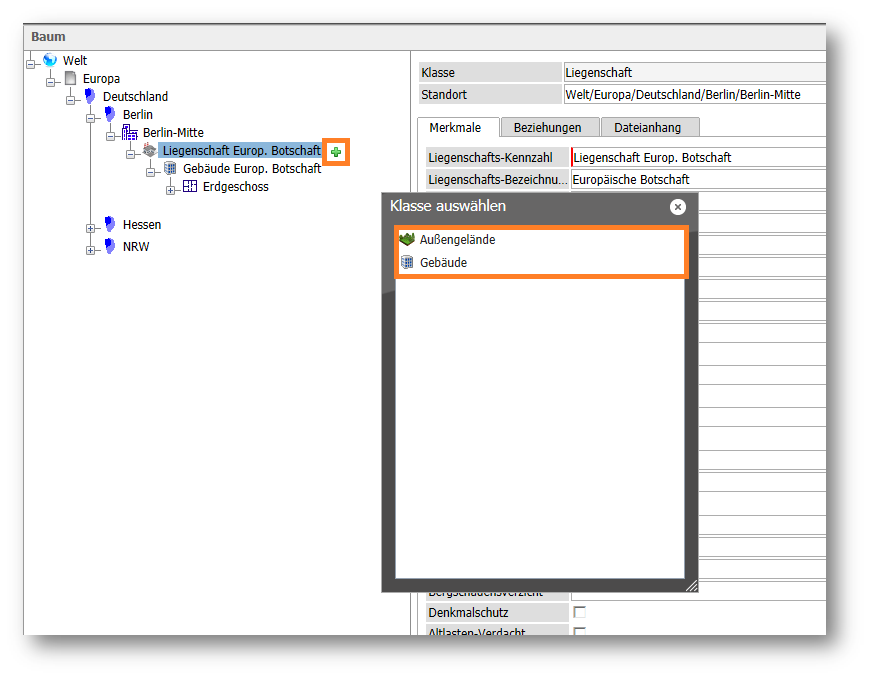
Task: Click the page icon beside Europa
Action: pos(70,78)
